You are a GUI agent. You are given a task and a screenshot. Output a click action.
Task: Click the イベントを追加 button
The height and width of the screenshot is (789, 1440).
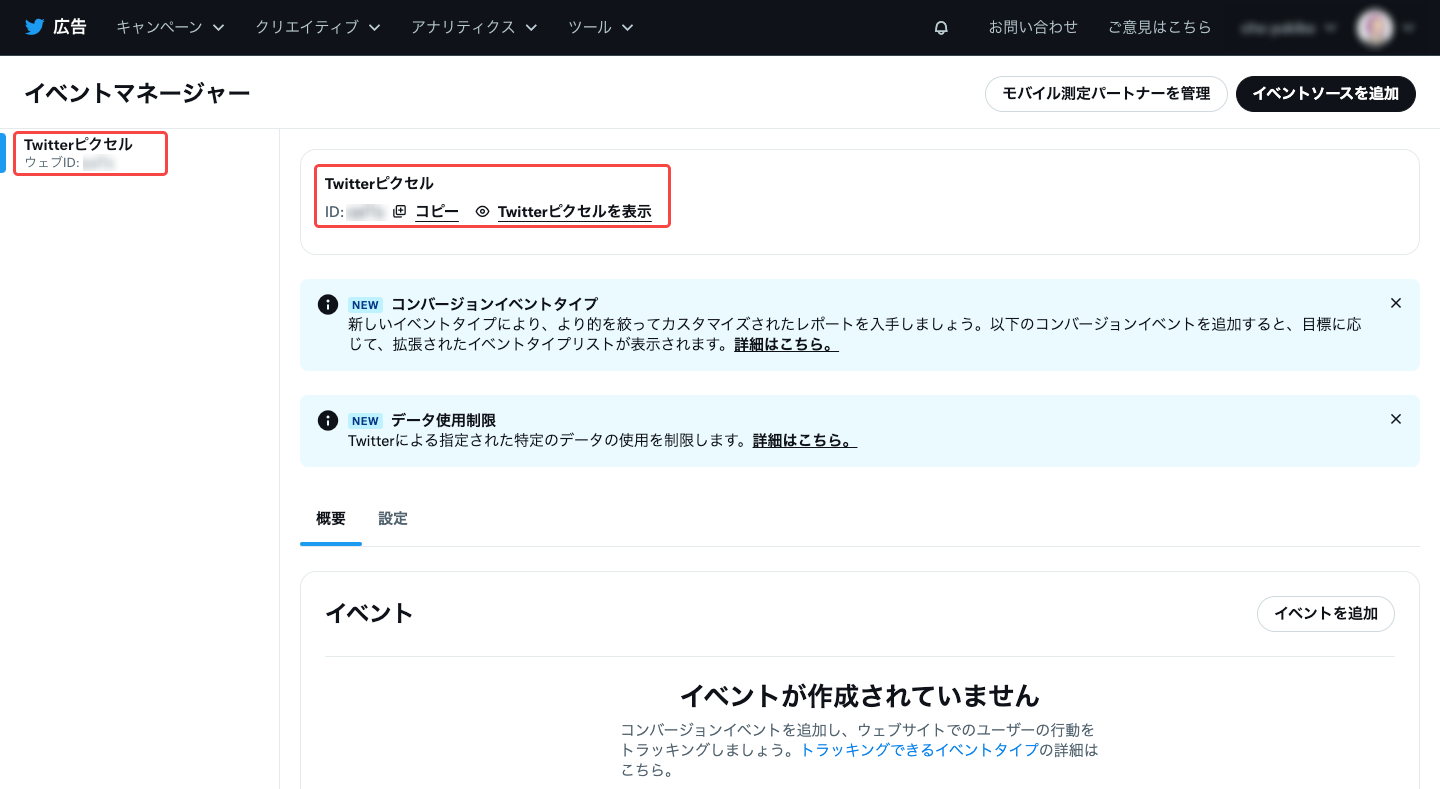[x=1326, y=614]
